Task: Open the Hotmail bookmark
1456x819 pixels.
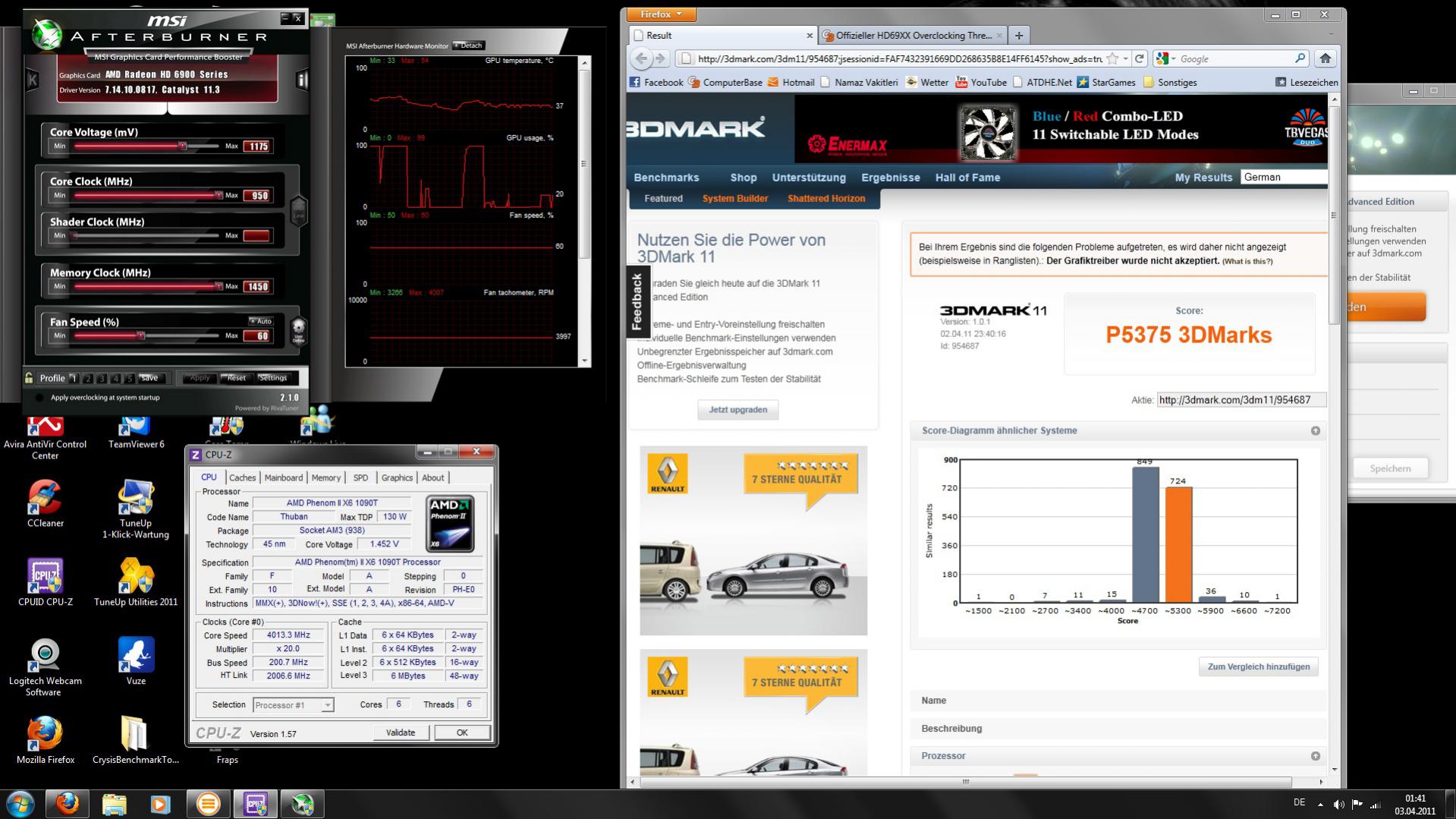Action: (x=791, y=82)
